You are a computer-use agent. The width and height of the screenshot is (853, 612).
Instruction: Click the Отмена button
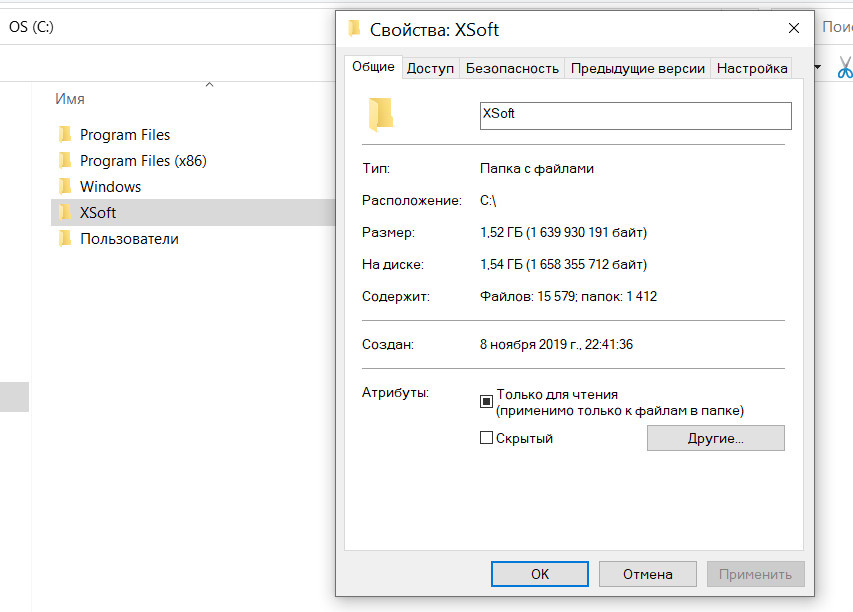tap(647, 574)
